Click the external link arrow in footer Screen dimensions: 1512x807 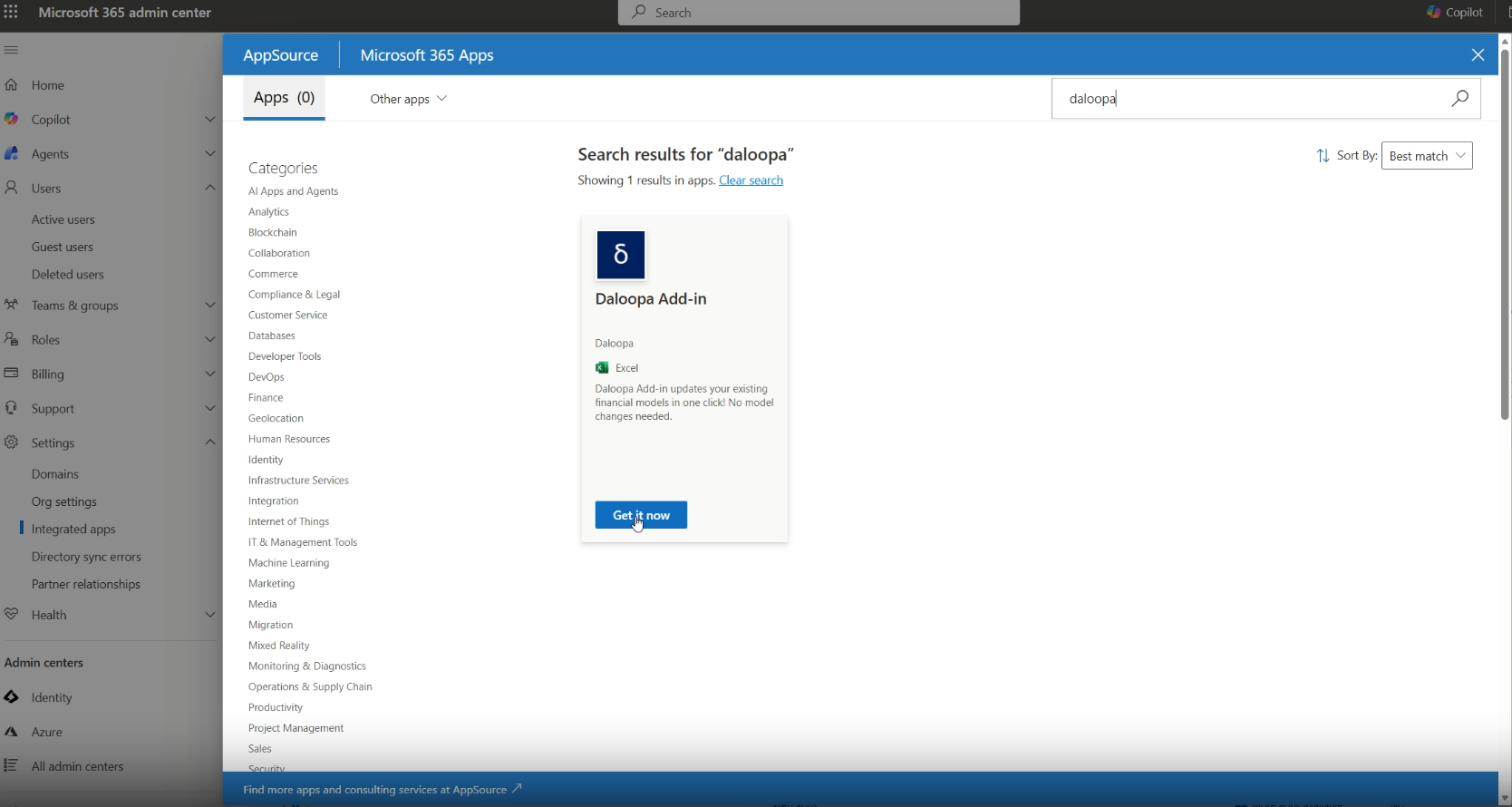(x=517, y=789)
